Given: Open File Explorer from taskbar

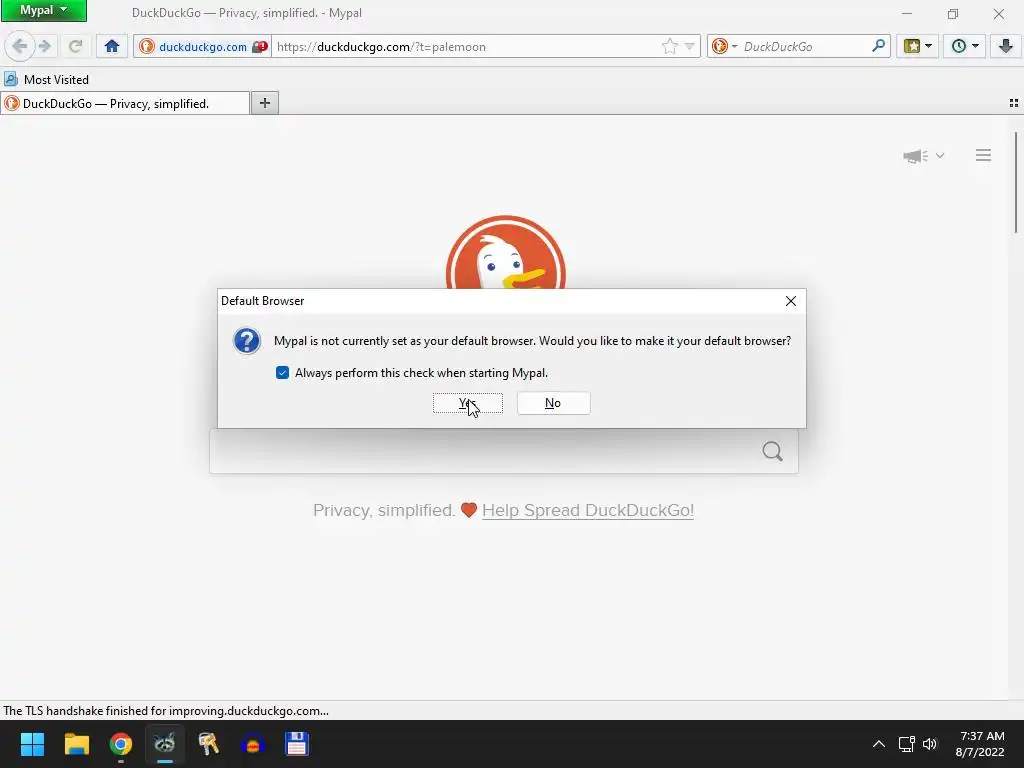Looking at the screenshot, I should pos(76,744).
